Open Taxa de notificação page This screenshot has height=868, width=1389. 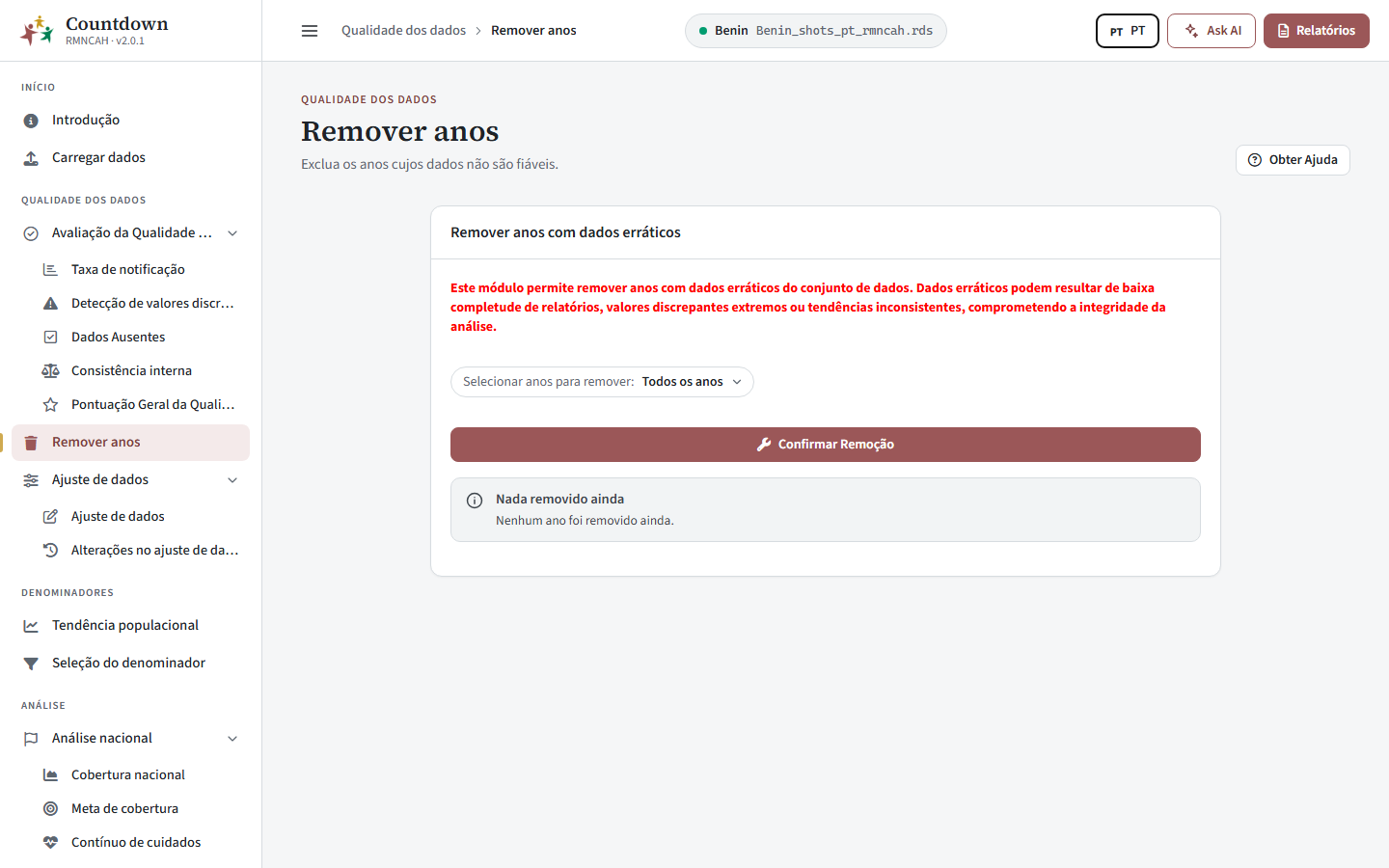(x=140, y=270)
